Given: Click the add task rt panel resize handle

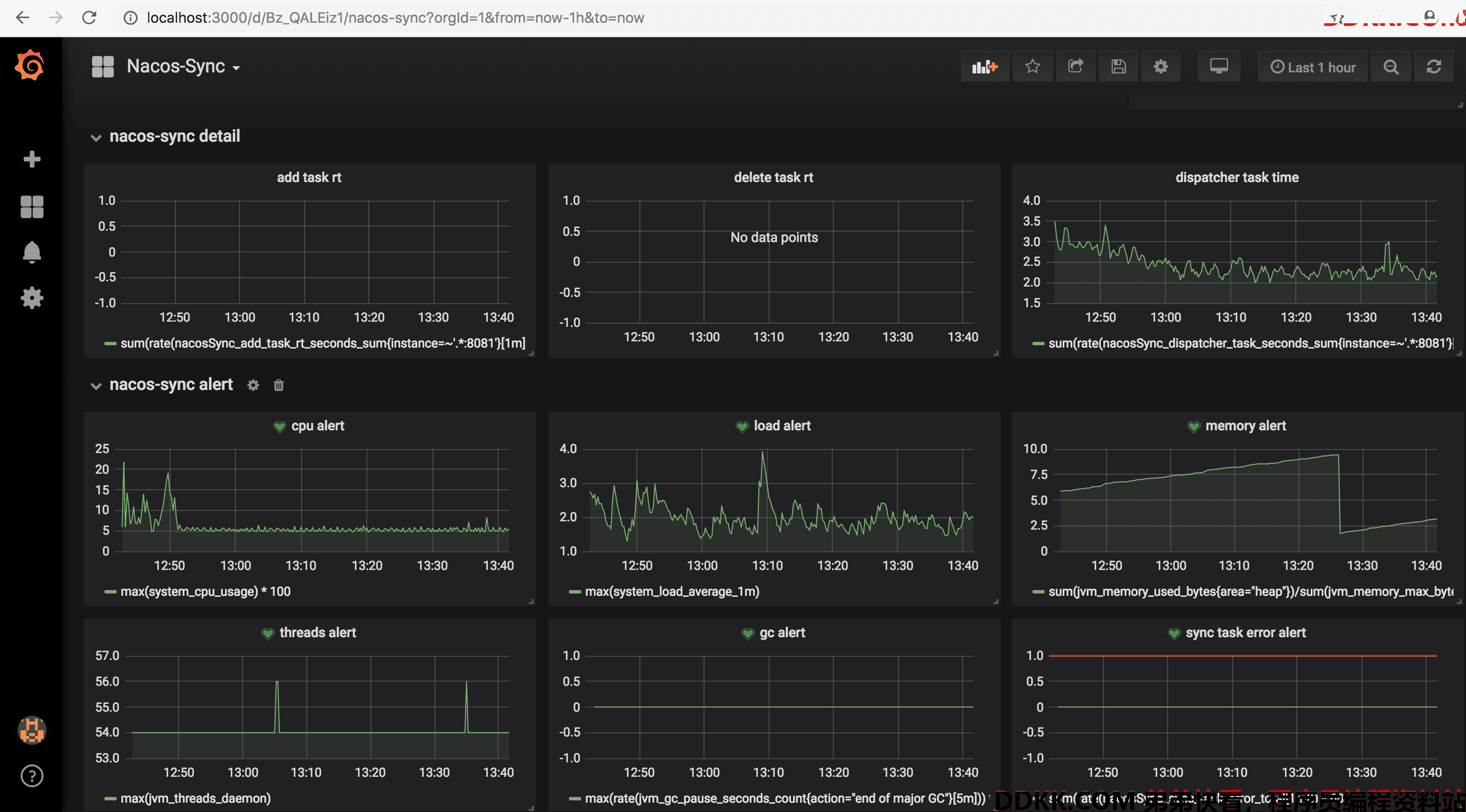Looking at the screenshot, I should [532, 354].
